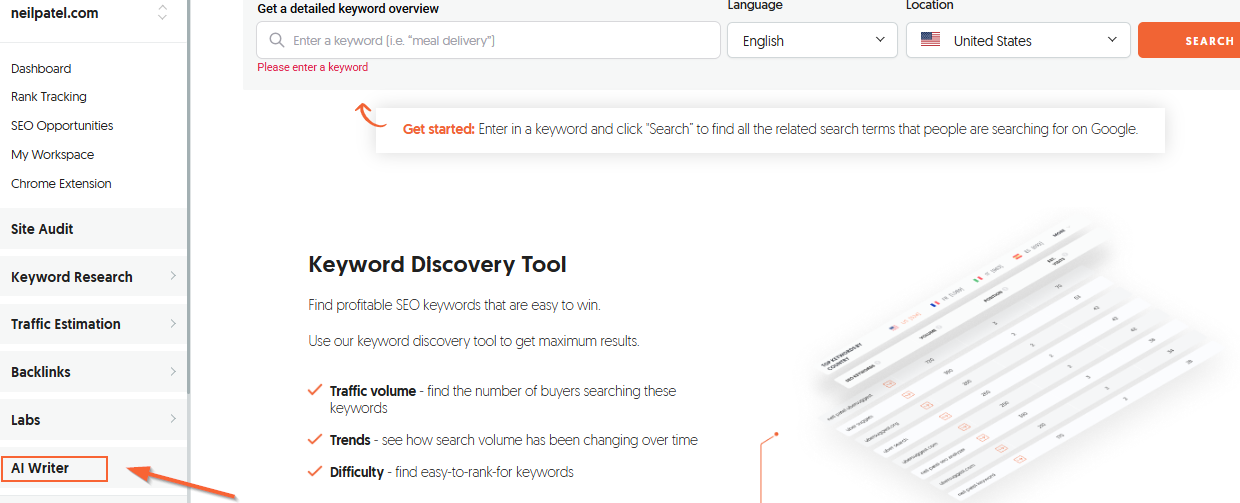Open the United States location dropdown
Screen dimensions: 1240x503
[x=1017, y=41]
